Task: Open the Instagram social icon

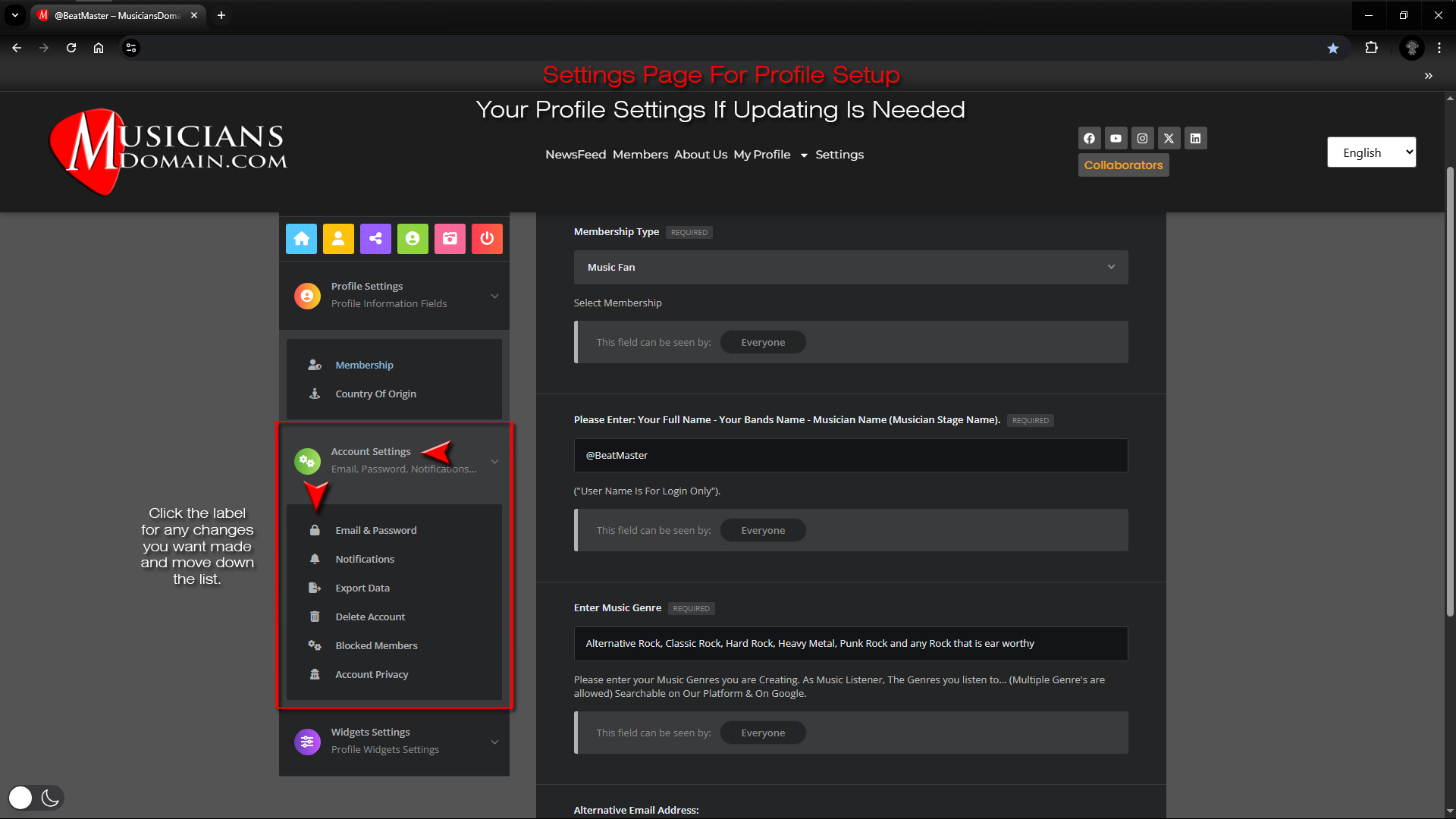Action: (1142, 138)
